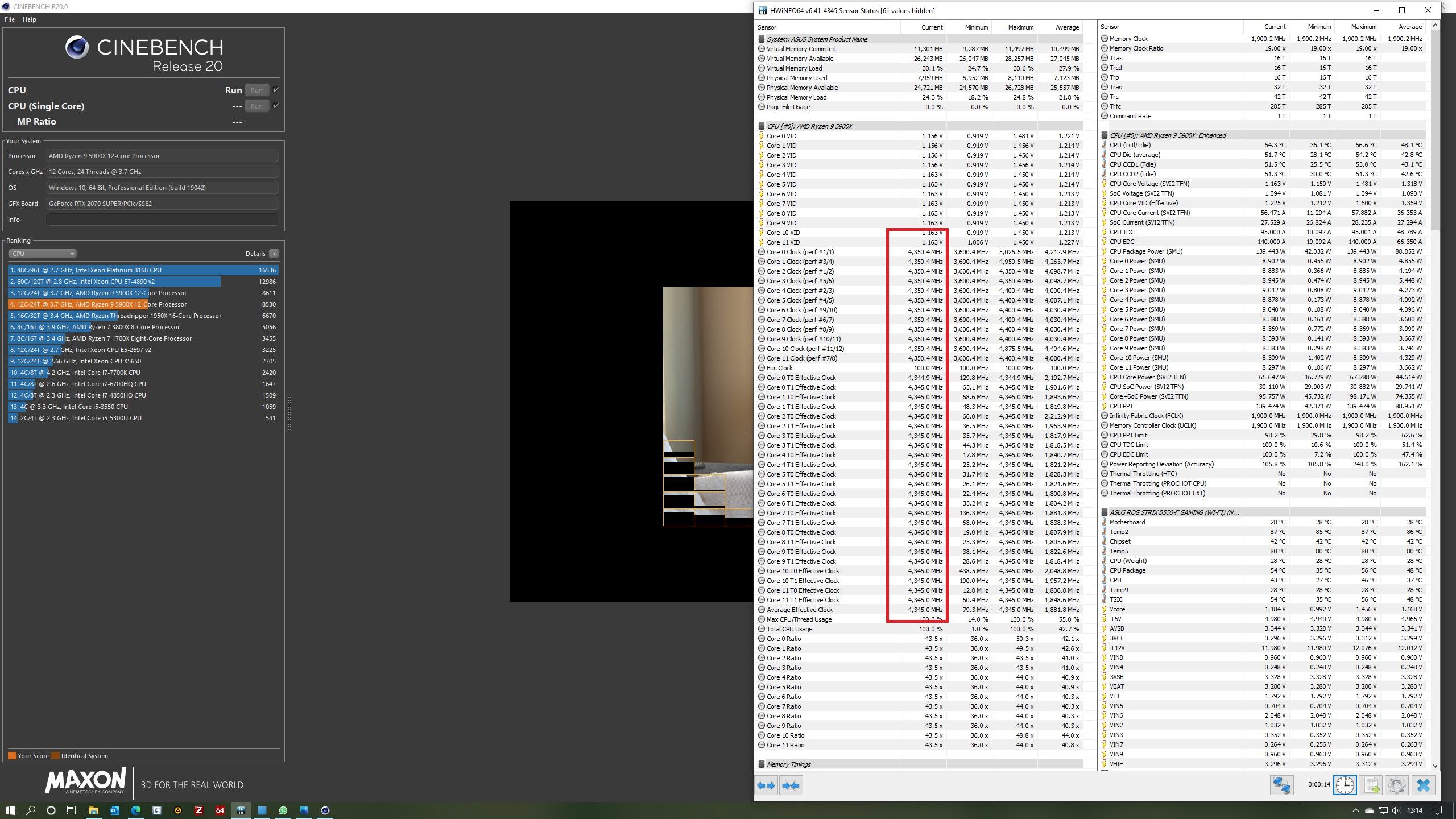
Task: Close HWiNFO sensors with the blue X button
Action: click(x=1423, y=785)
